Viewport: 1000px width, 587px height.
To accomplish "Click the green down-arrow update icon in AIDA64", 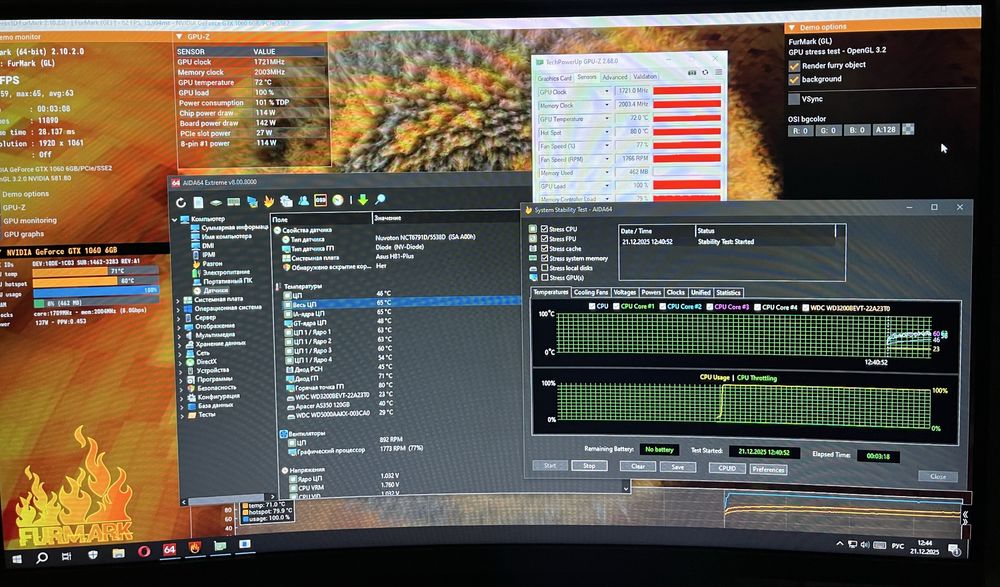I will point(363,200).
